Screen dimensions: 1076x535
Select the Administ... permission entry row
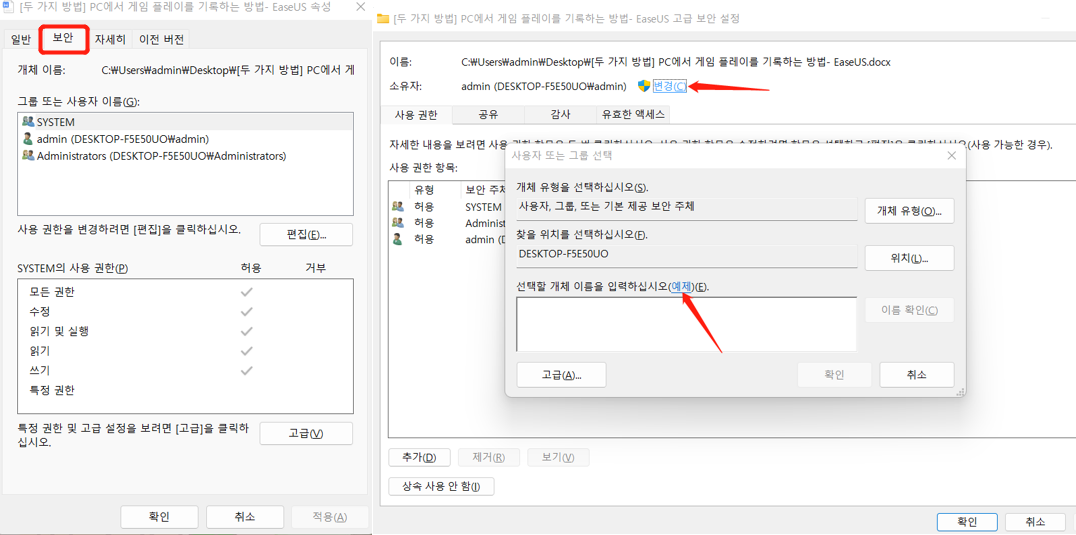(447, 223)
